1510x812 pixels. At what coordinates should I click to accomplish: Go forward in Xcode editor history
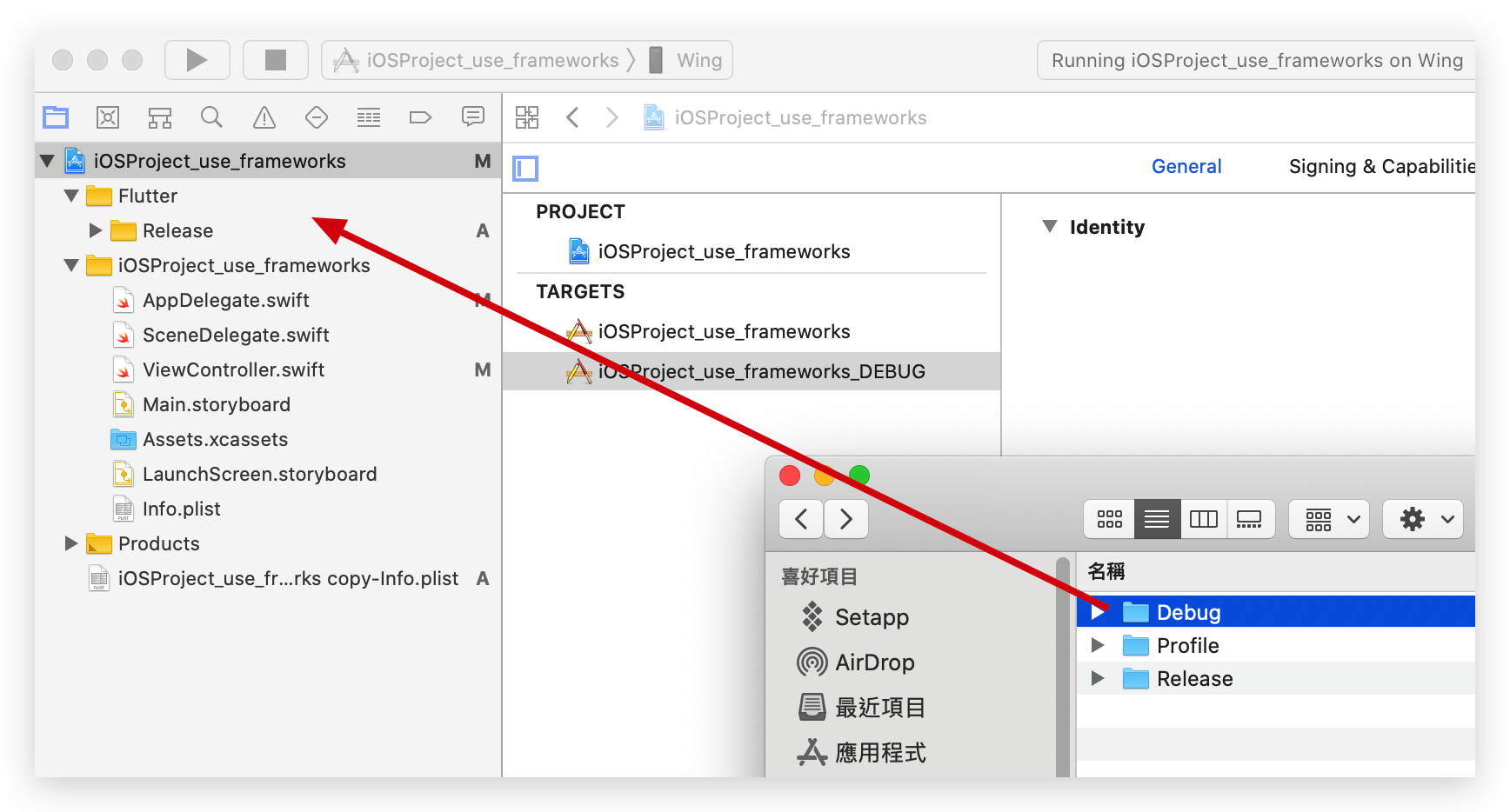click(612, 117)
